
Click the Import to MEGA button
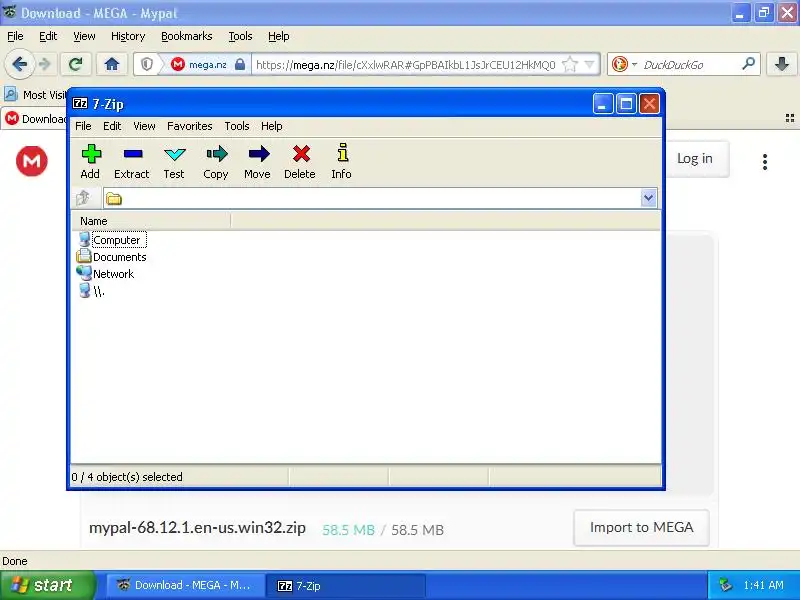tap(641, 528)
